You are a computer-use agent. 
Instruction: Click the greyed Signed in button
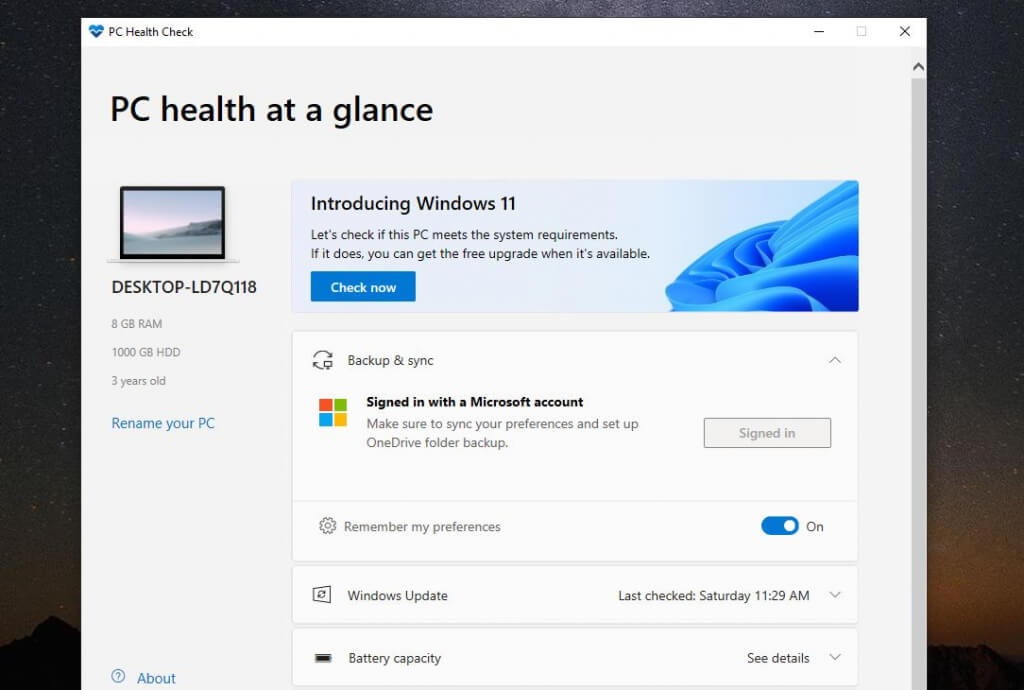click(767, 433)
